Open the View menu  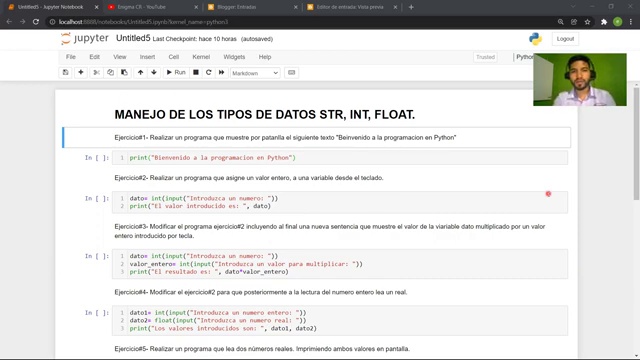120,57
